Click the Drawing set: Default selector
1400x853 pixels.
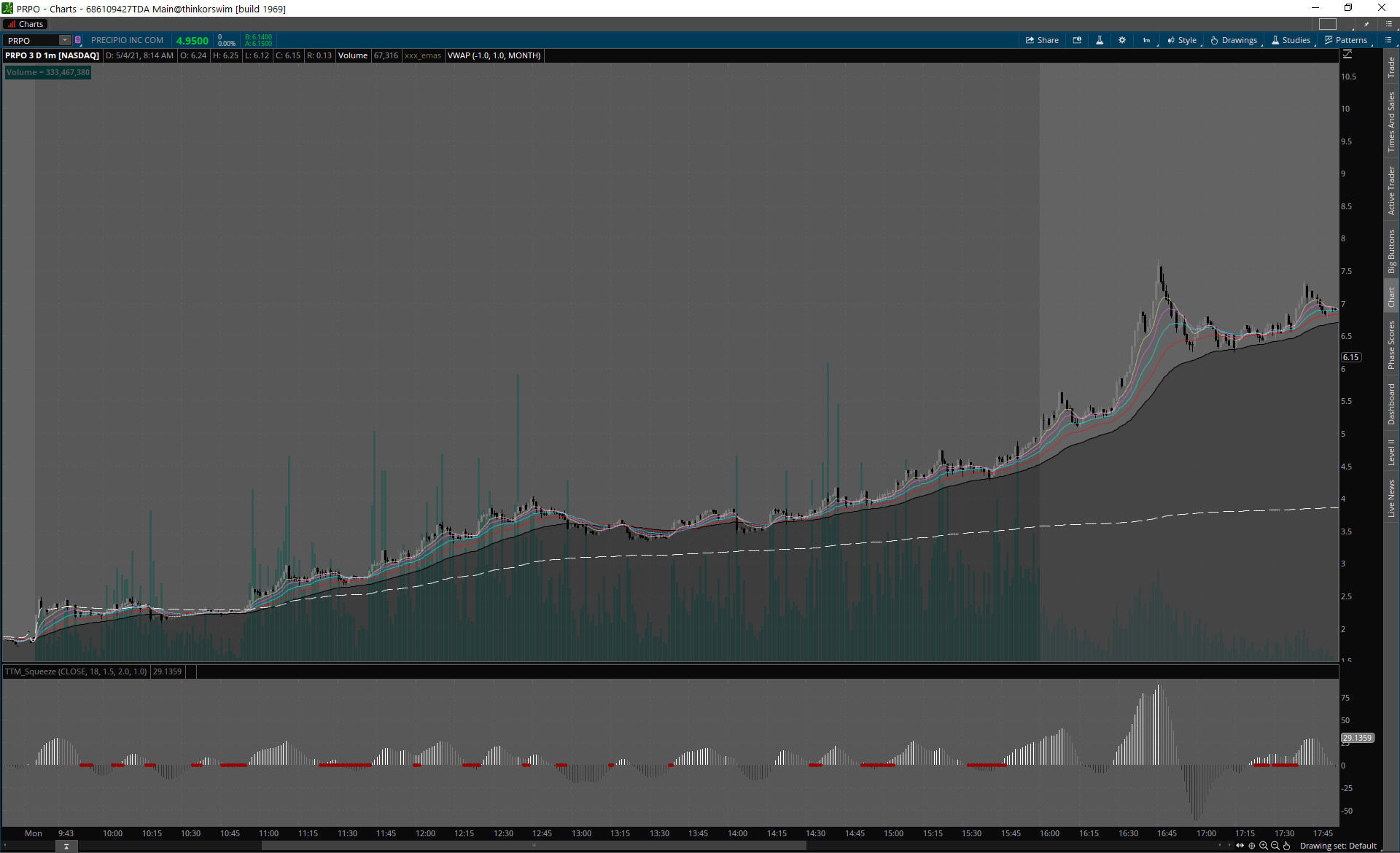1337,846
